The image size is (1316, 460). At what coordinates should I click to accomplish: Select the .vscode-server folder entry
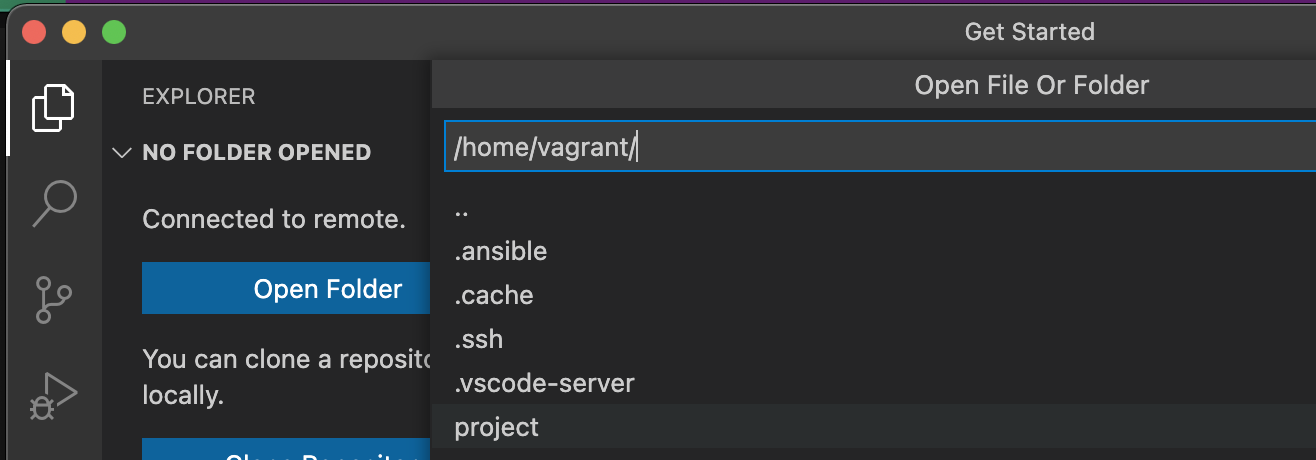pos(880,383)
